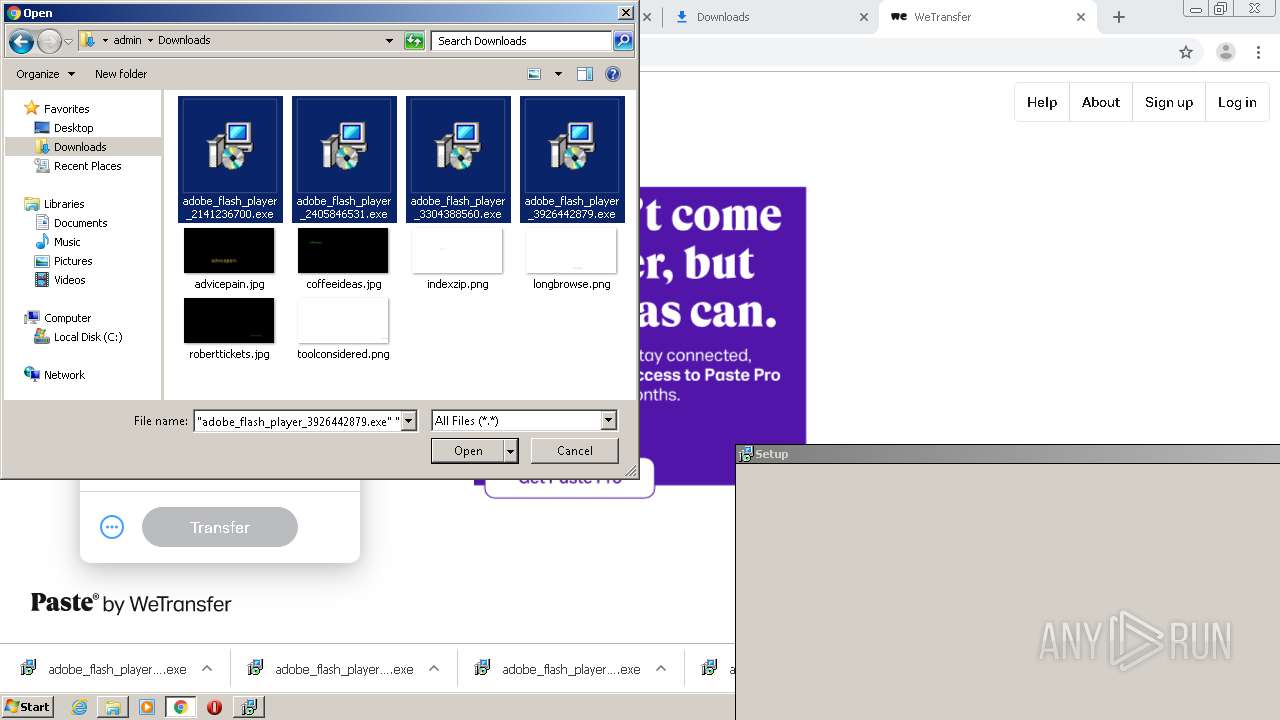Open Desktop in navigation pane
This screenshot has height=720, width=1280.
(x=73, y=128)
